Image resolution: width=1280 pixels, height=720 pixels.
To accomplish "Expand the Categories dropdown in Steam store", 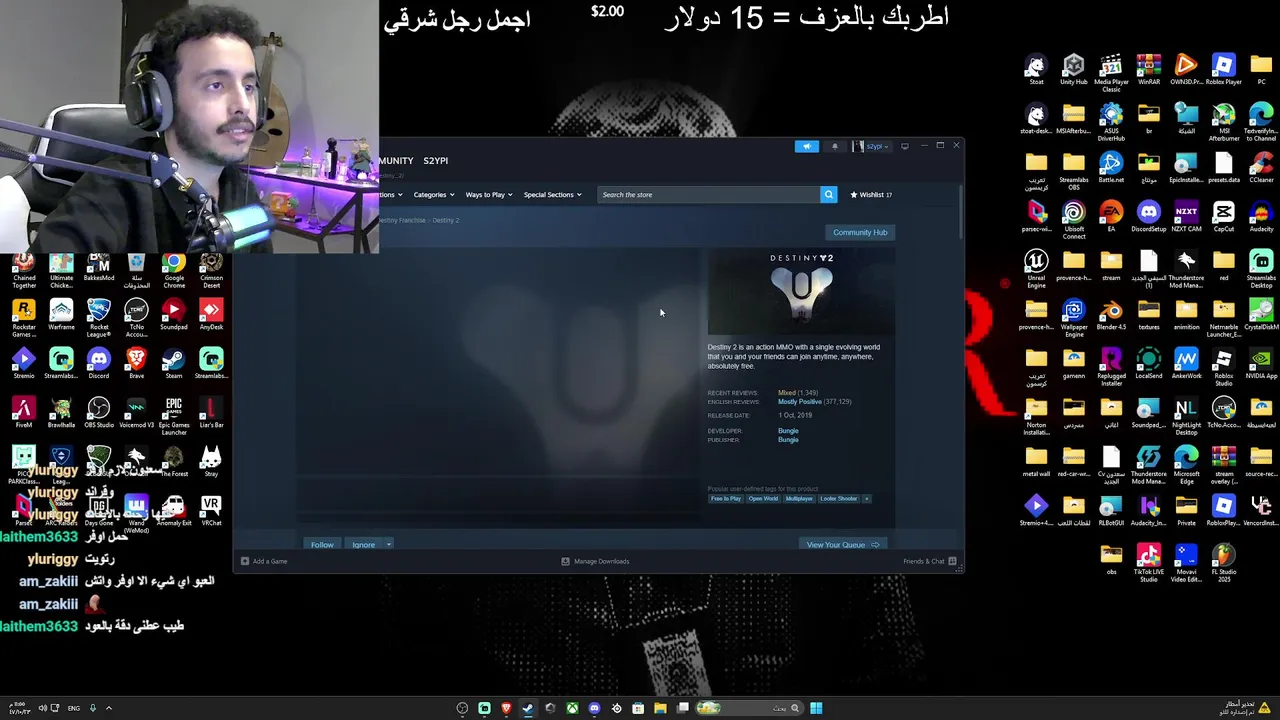I will (434, 195).
